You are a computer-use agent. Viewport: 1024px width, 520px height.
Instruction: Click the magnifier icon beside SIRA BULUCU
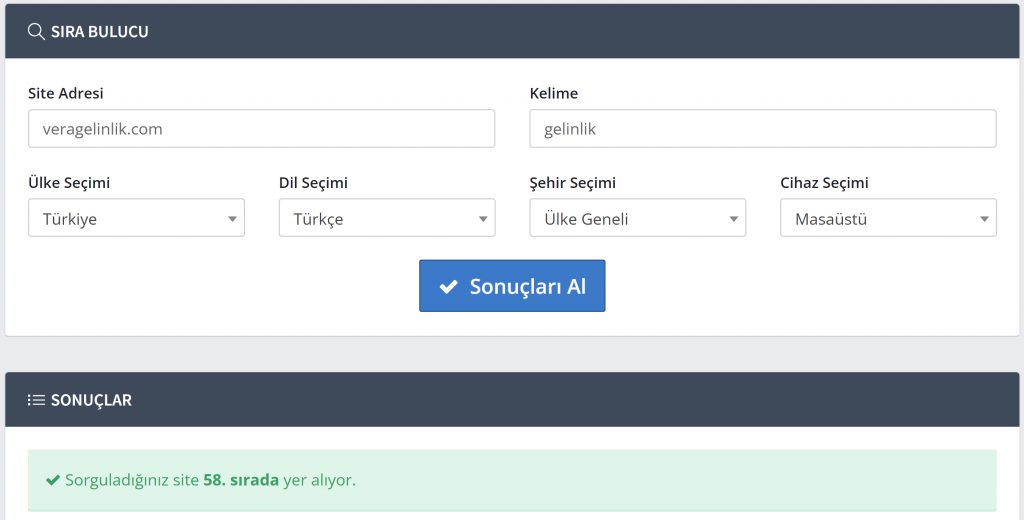36,32
